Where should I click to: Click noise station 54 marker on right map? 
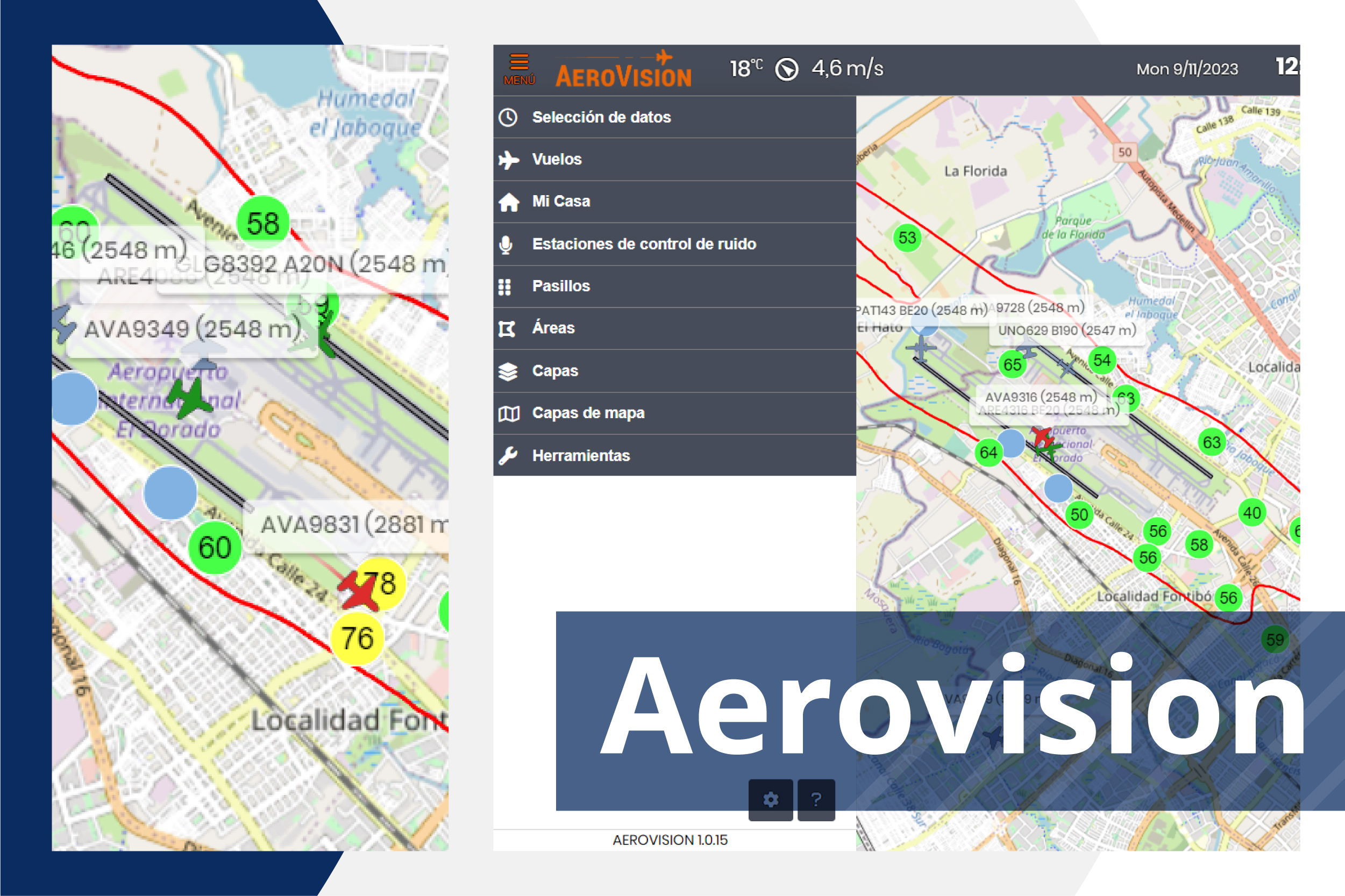(x=1101, y=361)
